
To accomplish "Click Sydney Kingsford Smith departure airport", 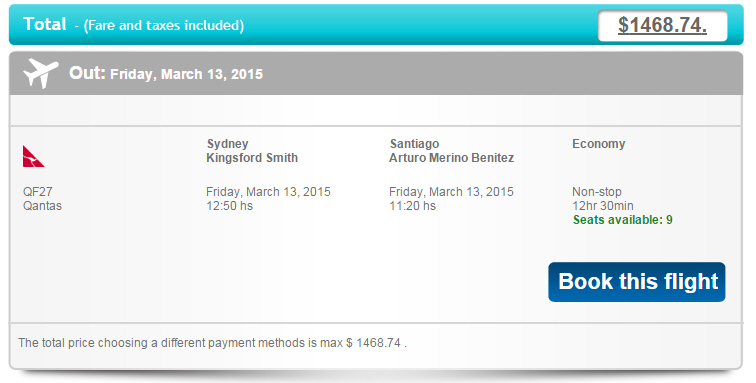I will pyautogui.click(x=252, y=150).
